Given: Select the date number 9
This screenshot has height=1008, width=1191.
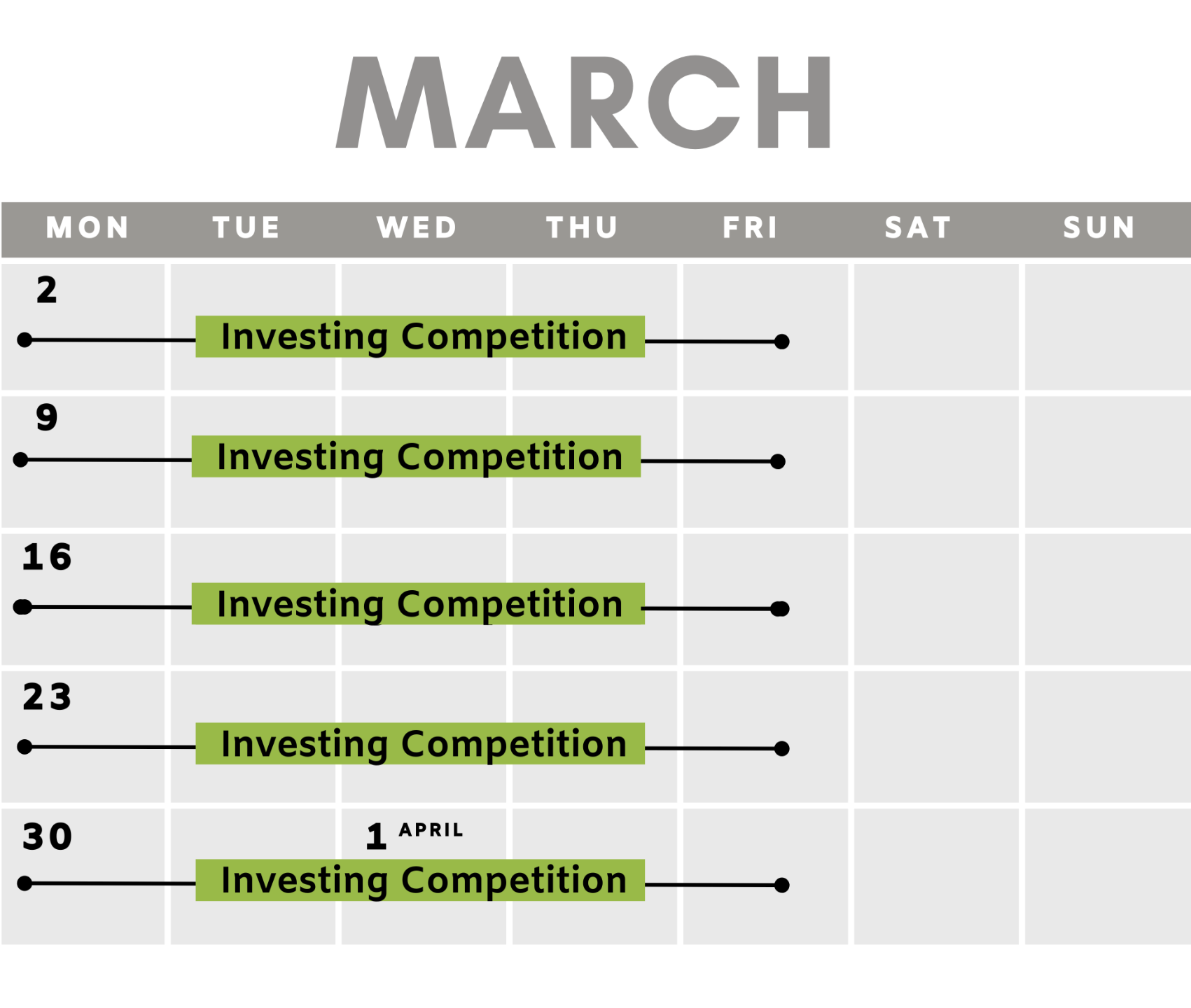Looking at the screenshot, I should 47,417.
